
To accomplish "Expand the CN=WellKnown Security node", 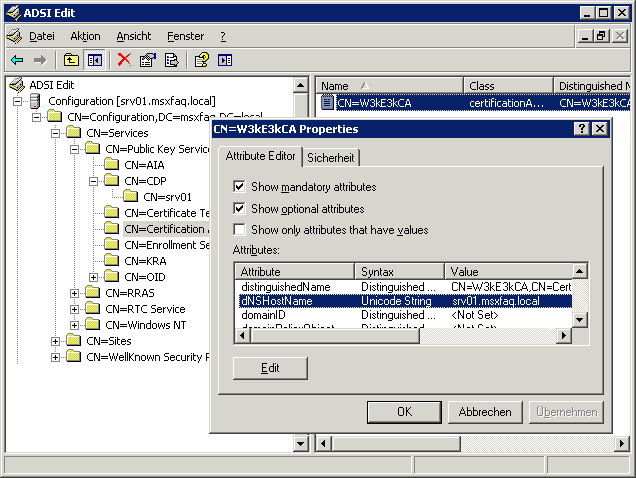I will (55, 357).
